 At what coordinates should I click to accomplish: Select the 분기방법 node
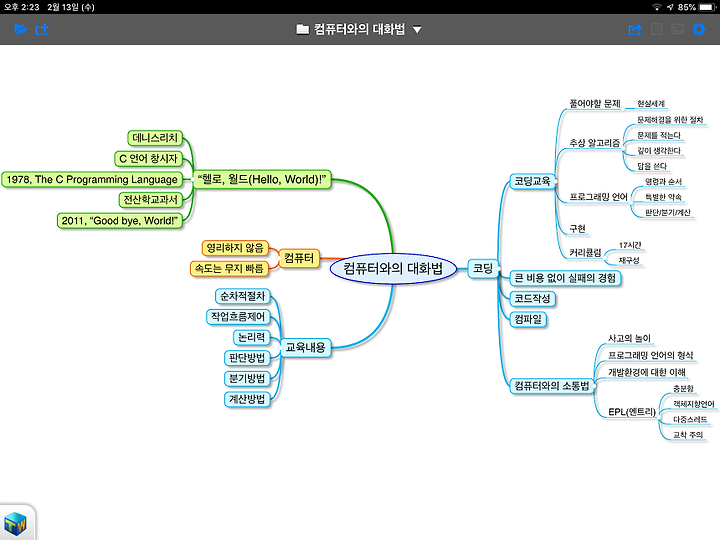(247, 378)
